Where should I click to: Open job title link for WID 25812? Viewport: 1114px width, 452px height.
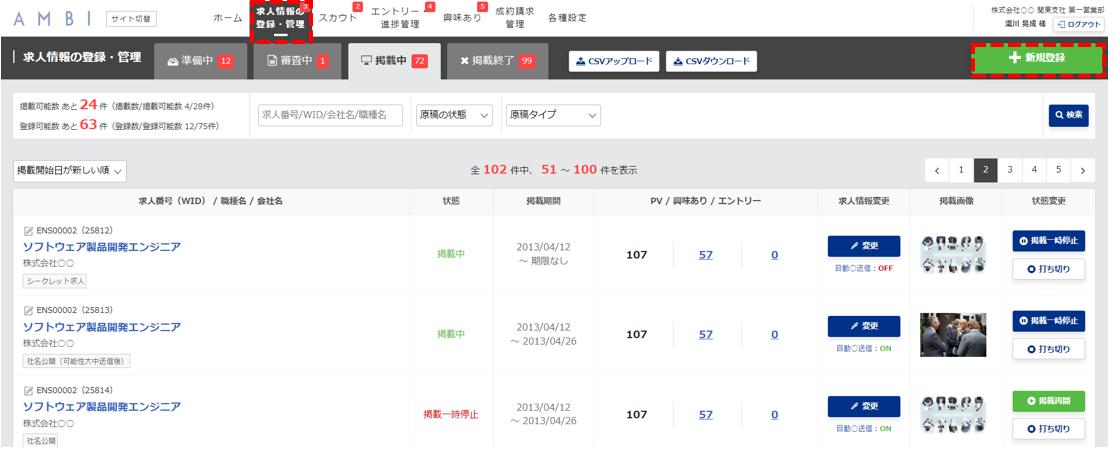[x=102, y=247]
